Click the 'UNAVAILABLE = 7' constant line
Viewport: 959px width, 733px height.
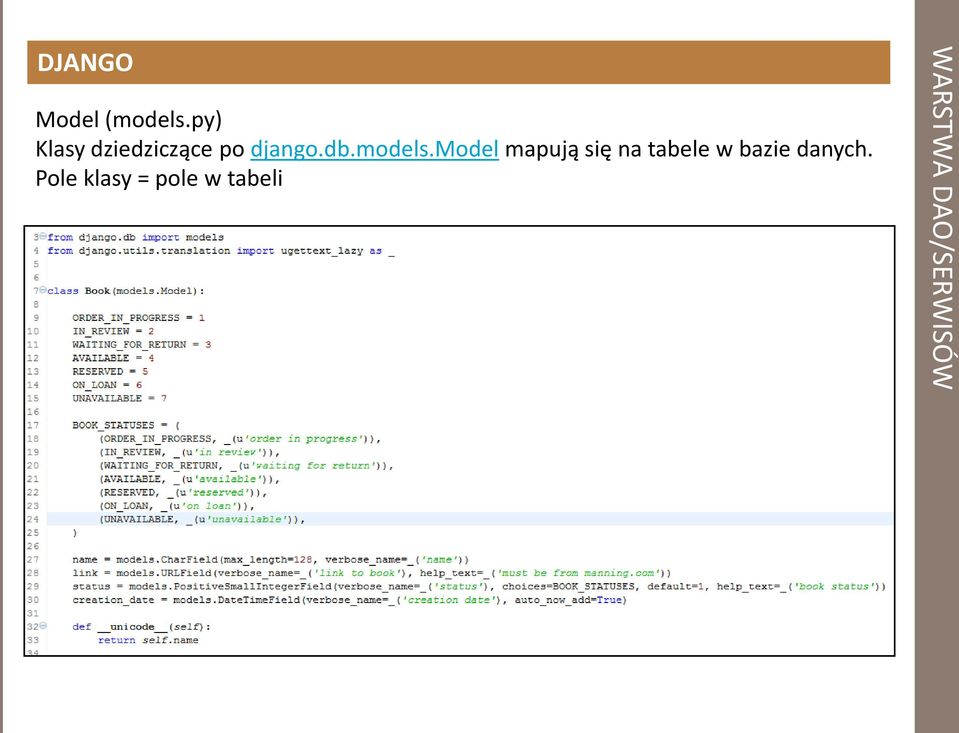[x=119, y=399]
